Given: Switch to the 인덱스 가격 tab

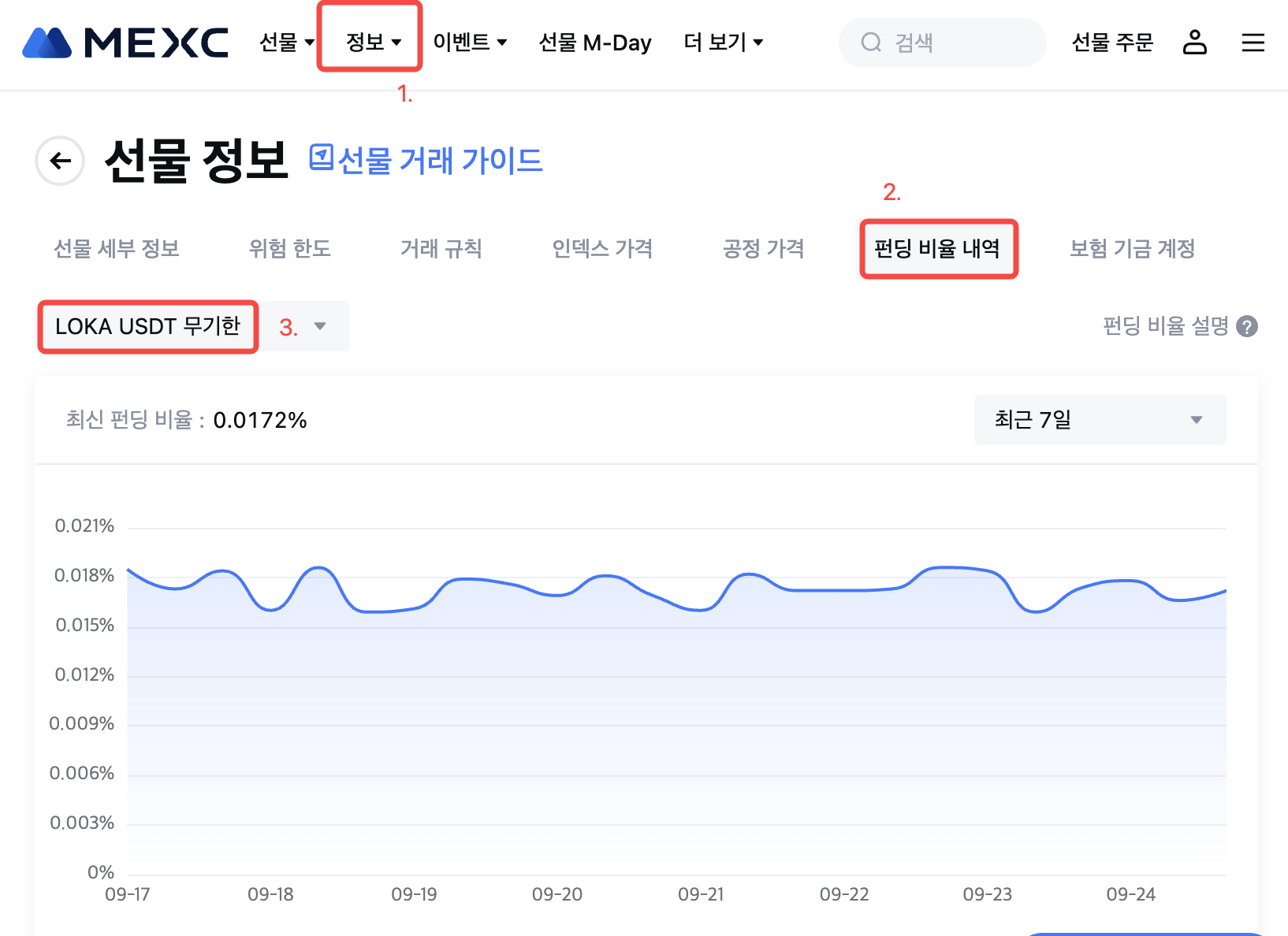Looking at the screenshot, I should point(602,249).
